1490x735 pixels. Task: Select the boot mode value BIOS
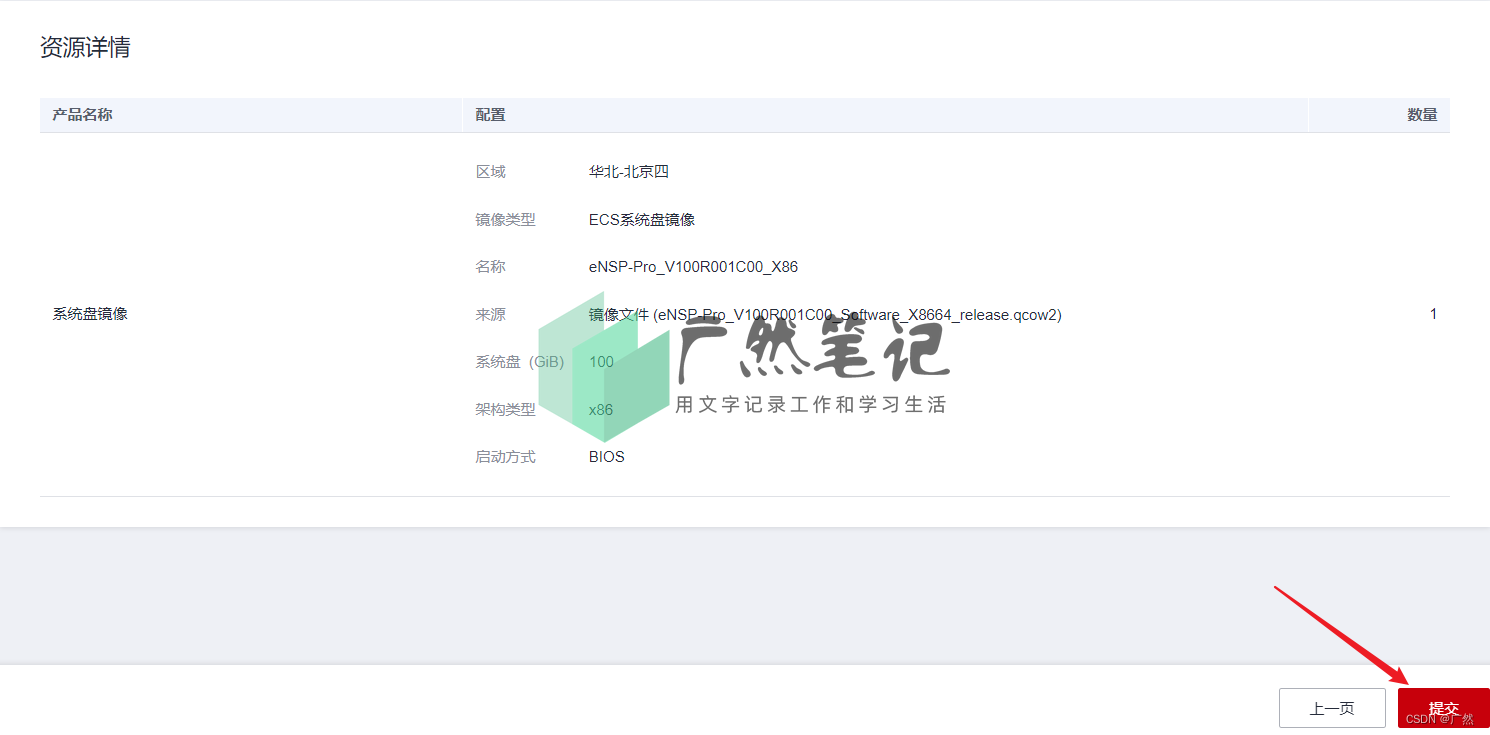click(x=607, y=457)
